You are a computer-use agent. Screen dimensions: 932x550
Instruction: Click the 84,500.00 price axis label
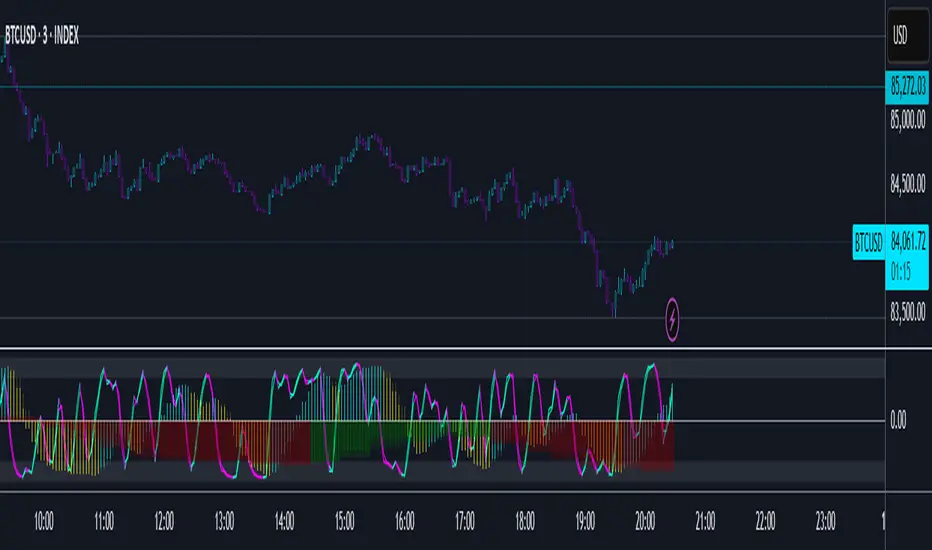click(x=907, y=184)
